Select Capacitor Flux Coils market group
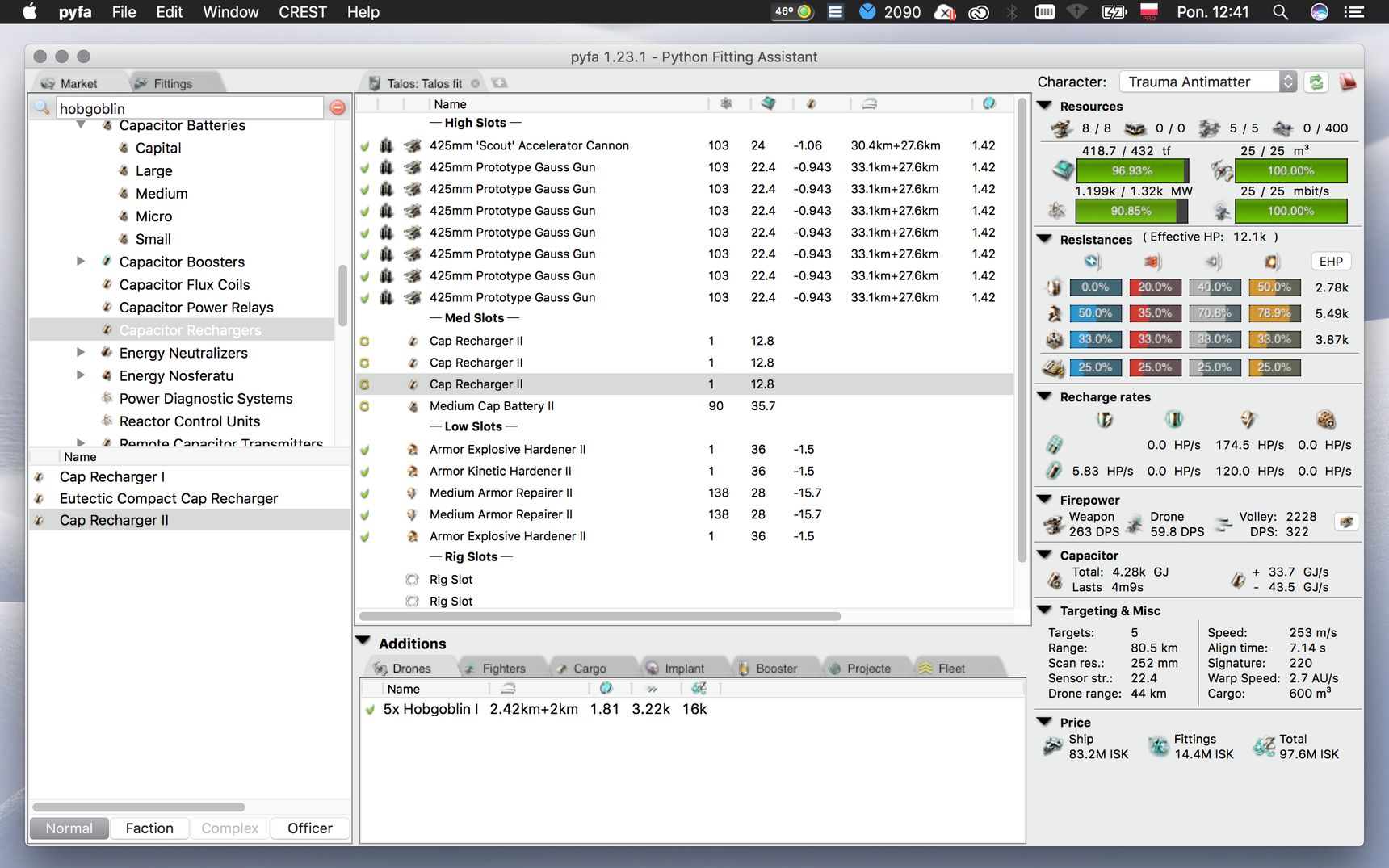The image size is (1389, 868). point(185,285)
